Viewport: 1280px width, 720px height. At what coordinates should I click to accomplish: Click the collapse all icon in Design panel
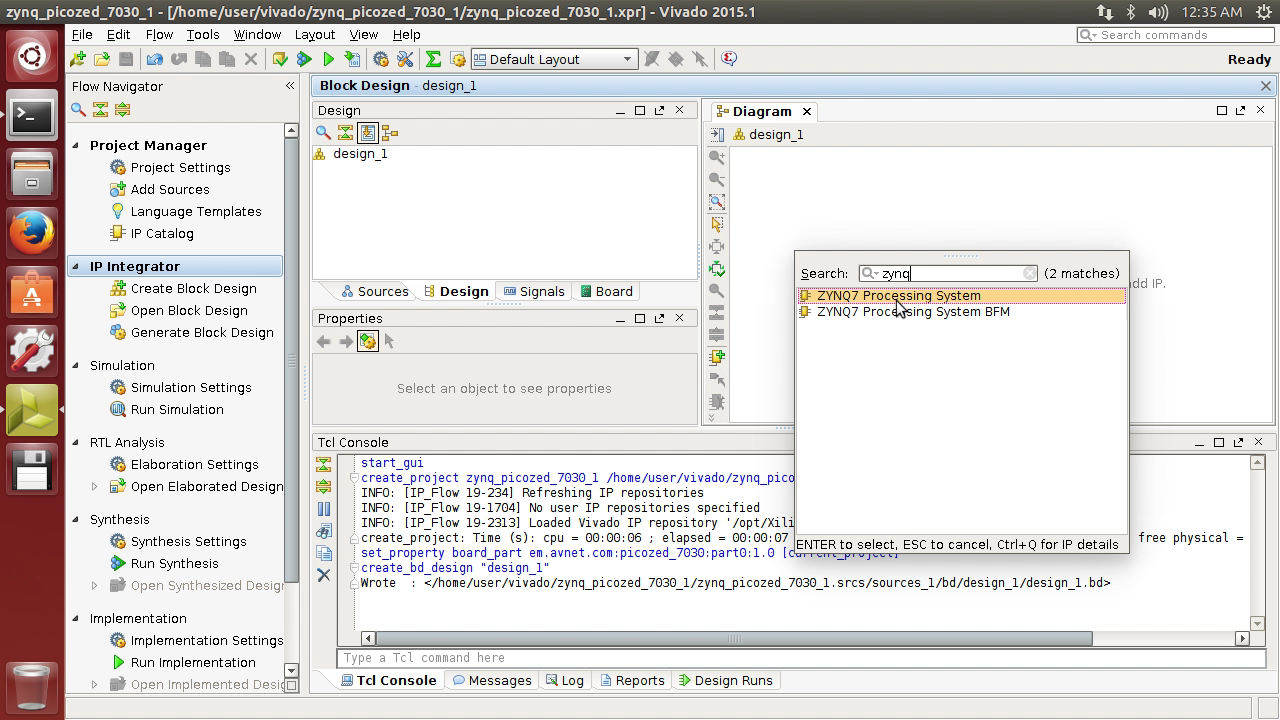point(345,132)
